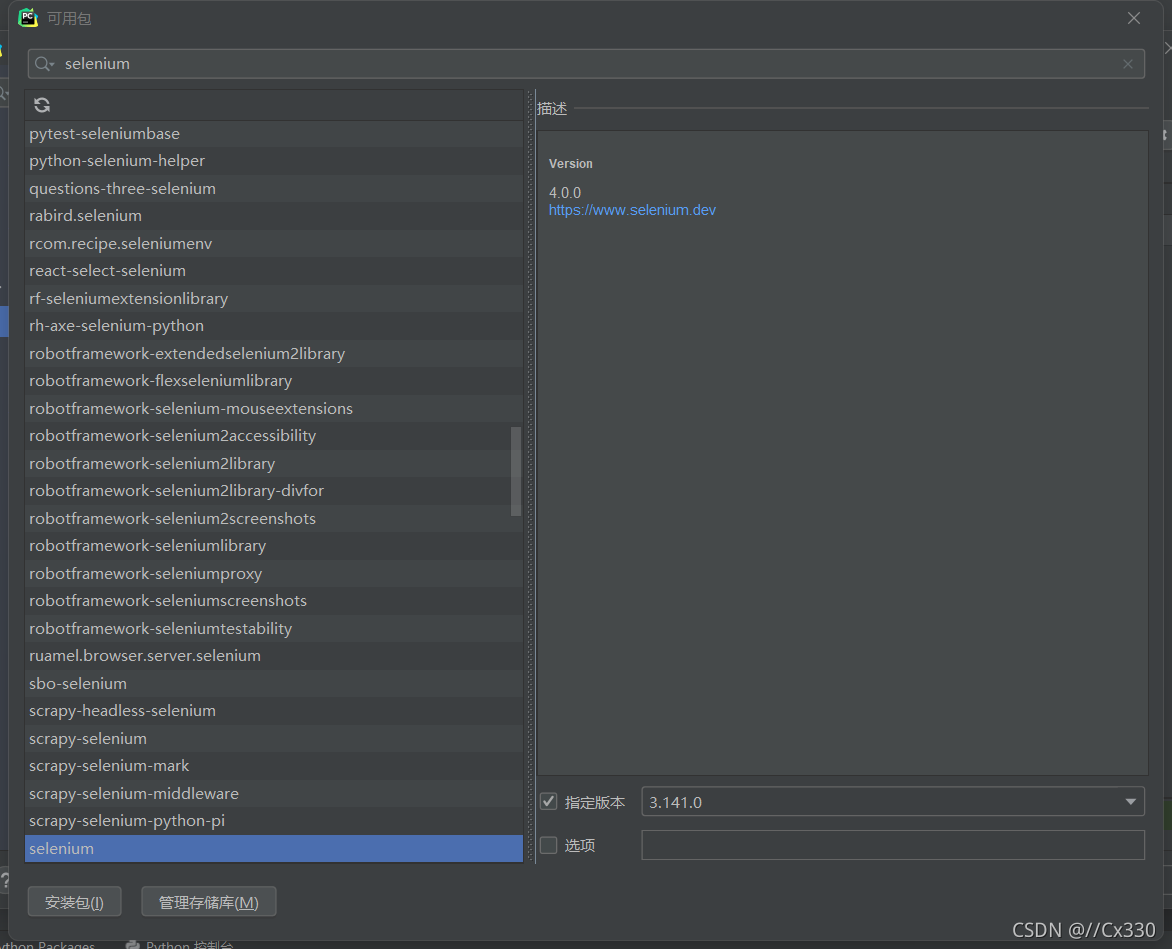Select the sbo-selenium package

coord(274,683)
